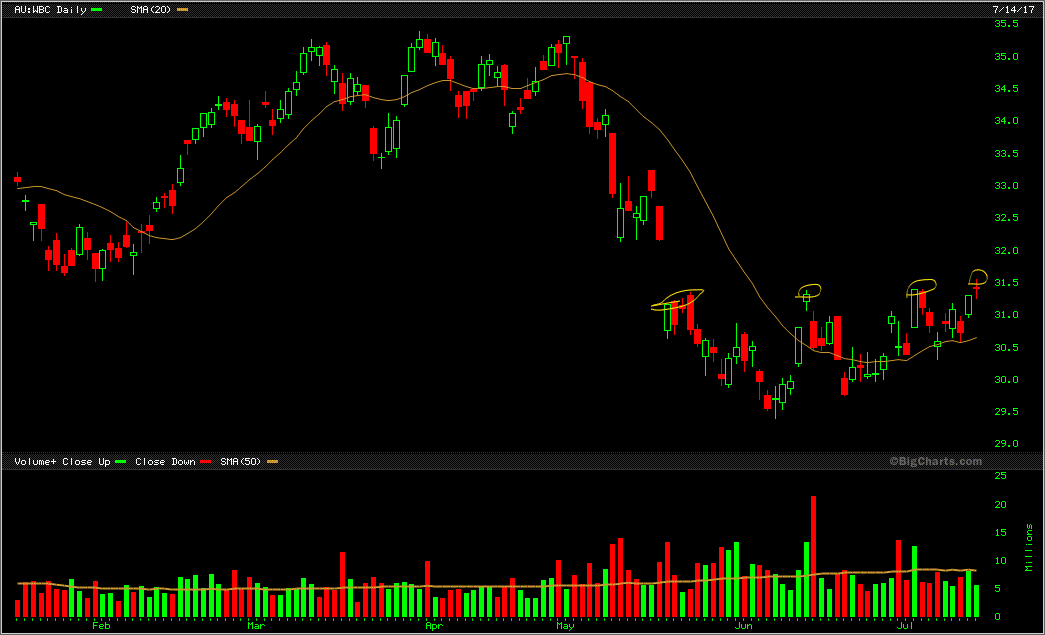The height and width of the screenshot is (635, 1045).
Task: Click the vertical "Millions" axis label
Action: 1029,547
